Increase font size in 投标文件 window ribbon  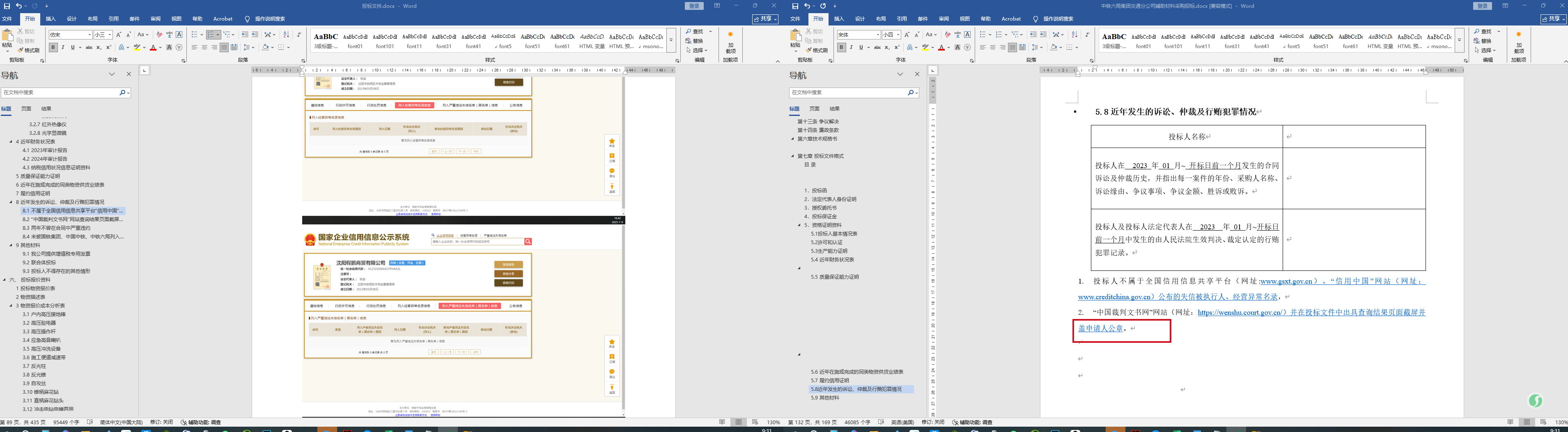point(119,35)
